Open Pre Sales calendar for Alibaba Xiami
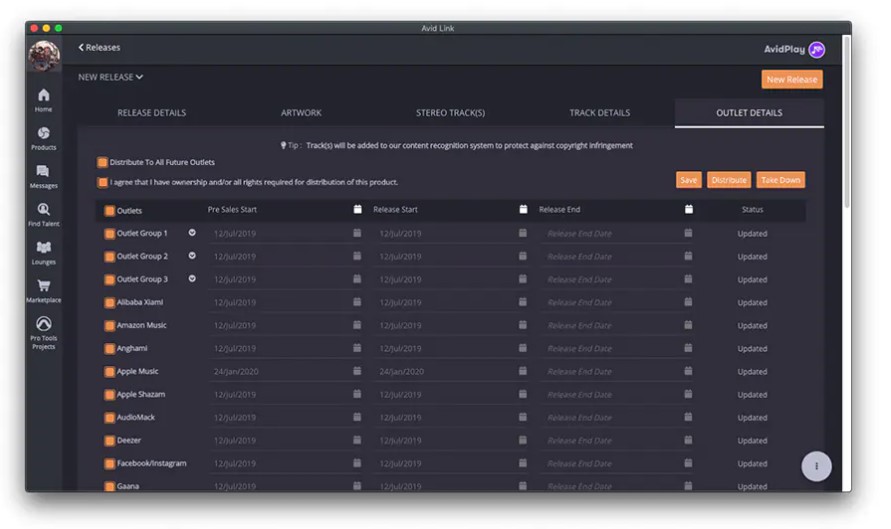The width and height of the screenshot is (891, 529). (357, 302)
